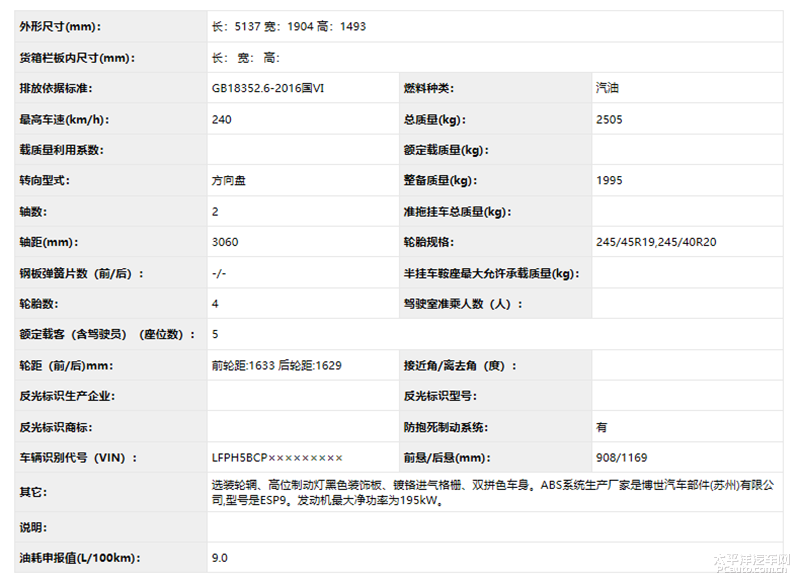Select the GB18352.6-2016国VI value
The width and height of the screenshot is (800, 581).
268,88
